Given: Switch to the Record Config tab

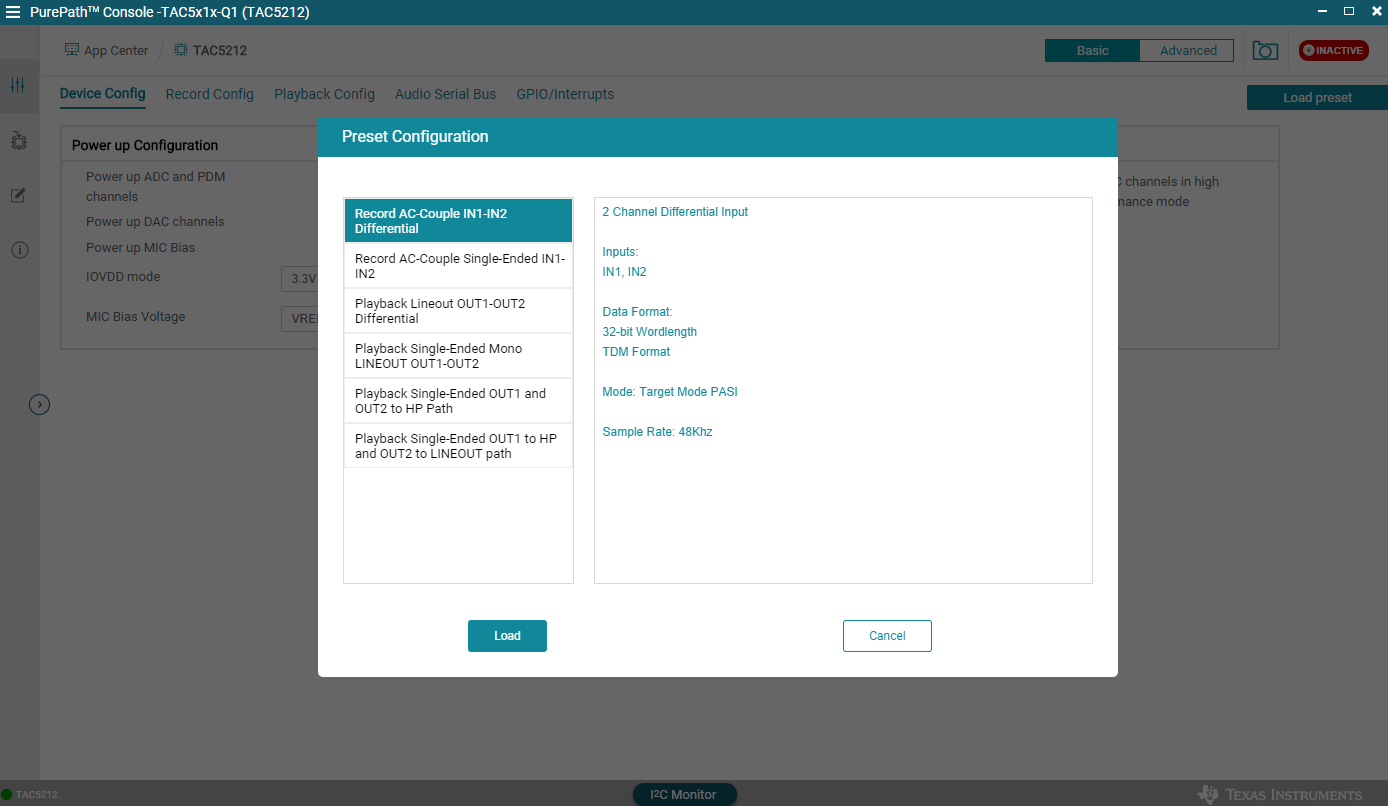Looking at the screenshot, I should [209, 94].
